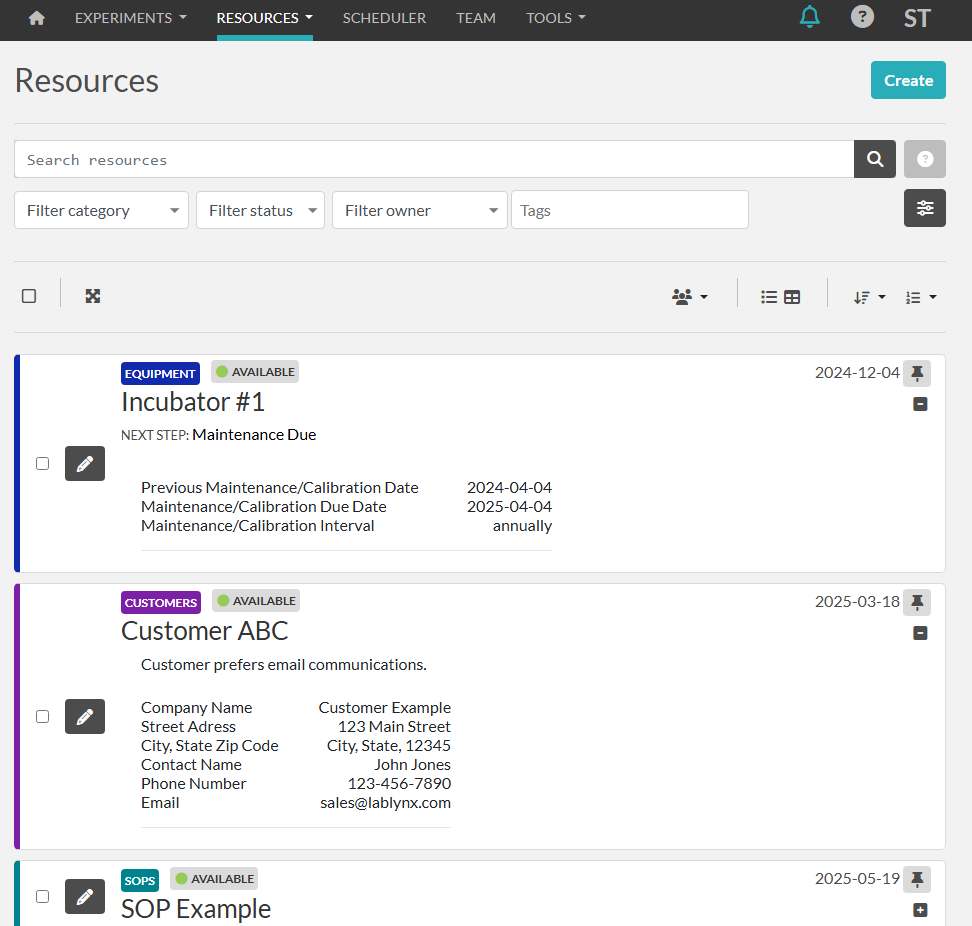Check the Incubator #1 checkbox
The width and height of the screenshot is (972, 926).
coord(42,463)
